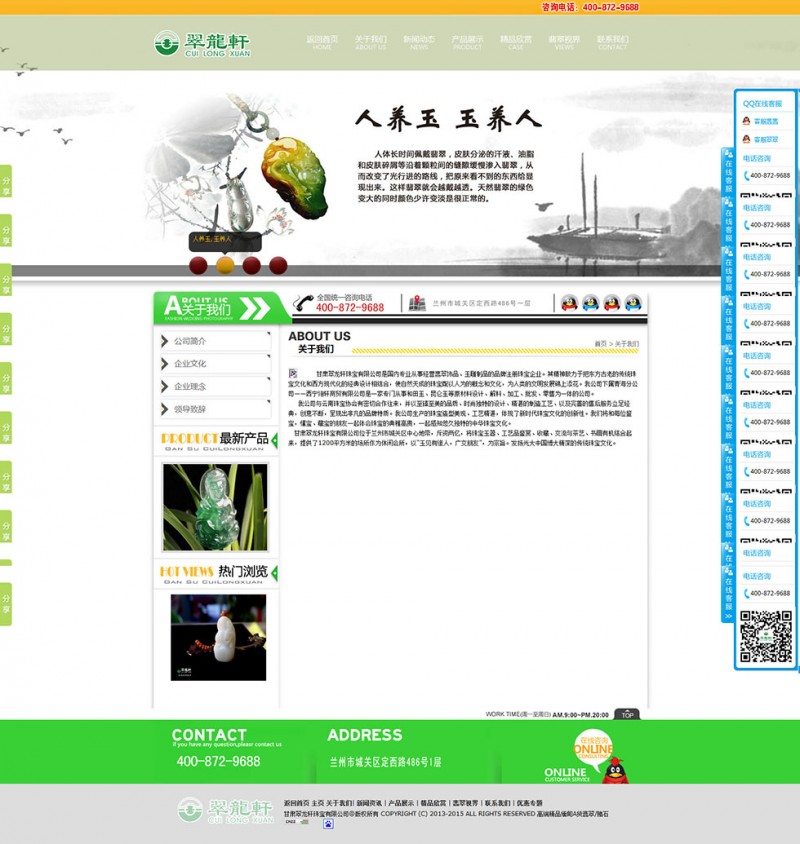Select the first red carousel dot

[x=198, y=266]
